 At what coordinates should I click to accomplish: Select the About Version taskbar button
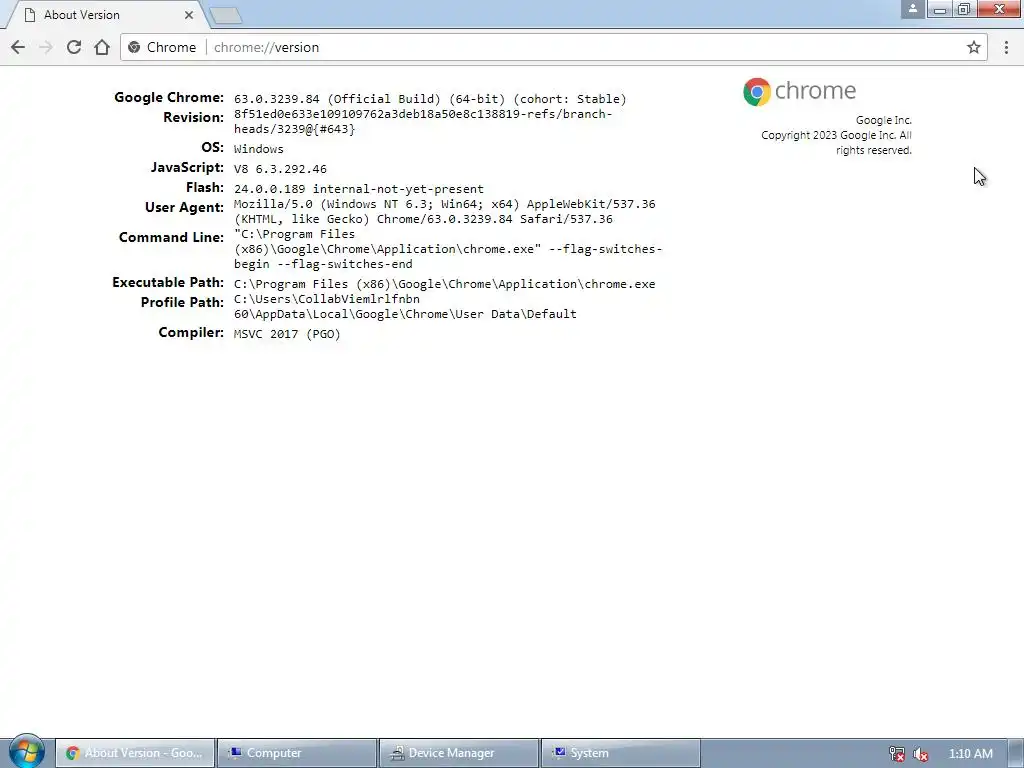pyautogui.click(x=135, y=753)
